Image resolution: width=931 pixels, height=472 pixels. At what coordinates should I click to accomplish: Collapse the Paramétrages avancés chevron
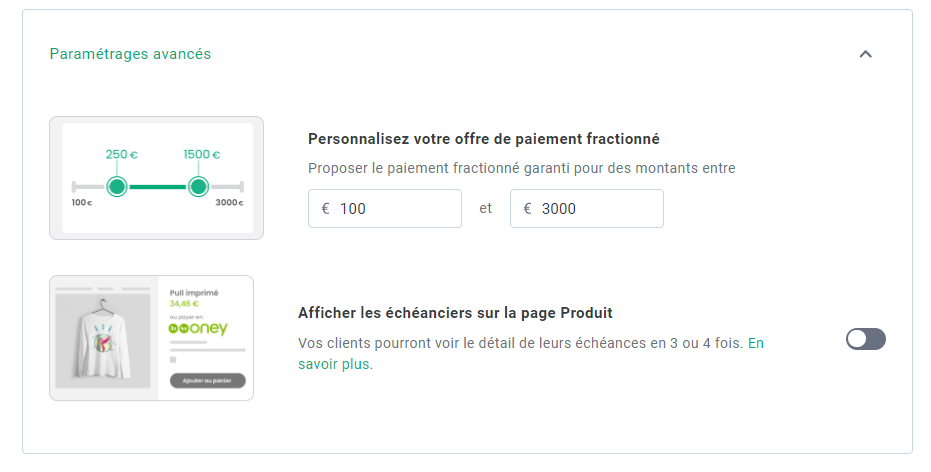pyautogui.click(x=865, y=54)
